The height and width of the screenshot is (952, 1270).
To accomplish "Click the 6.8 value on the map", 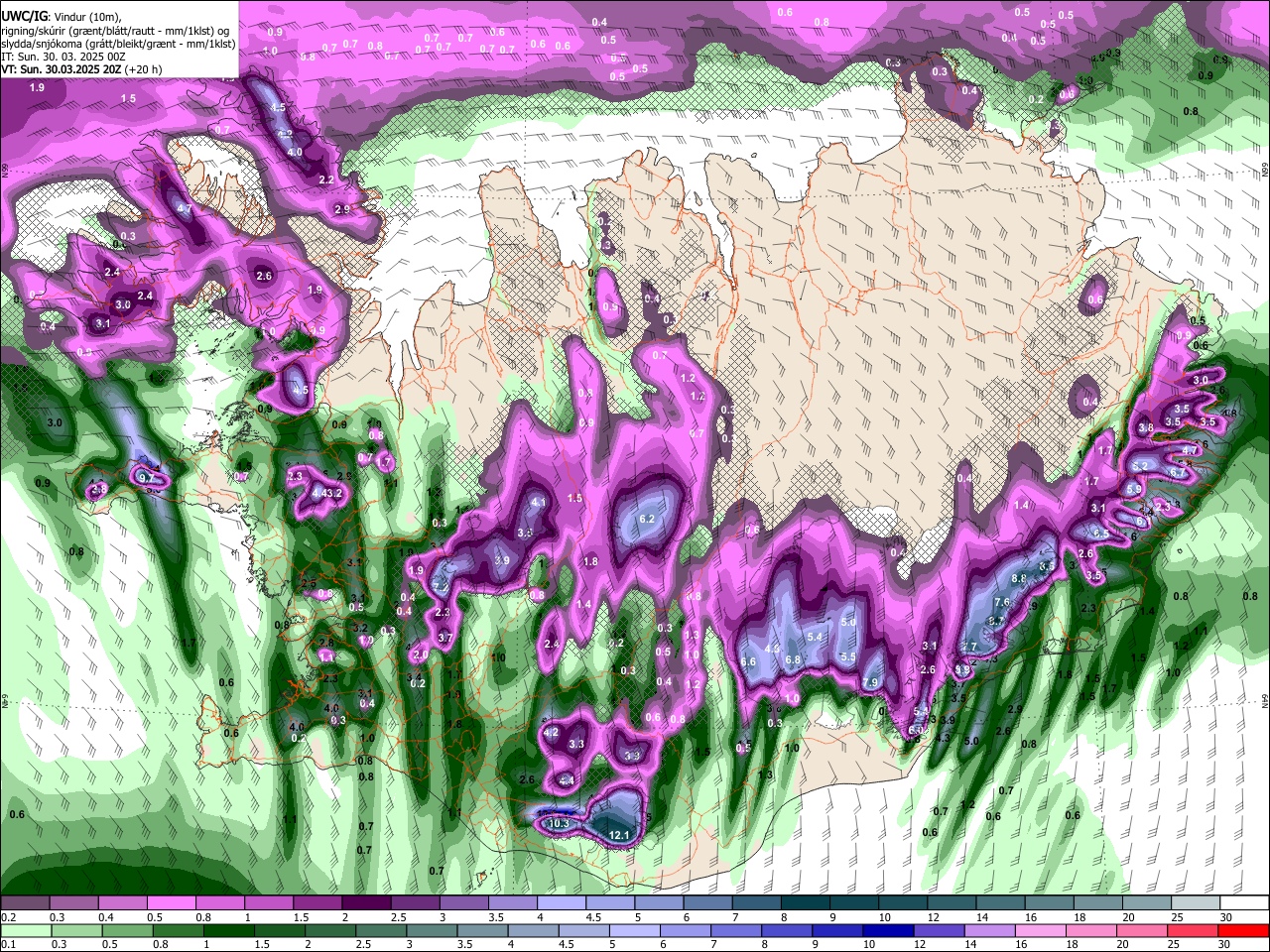I will click(793, 659).
